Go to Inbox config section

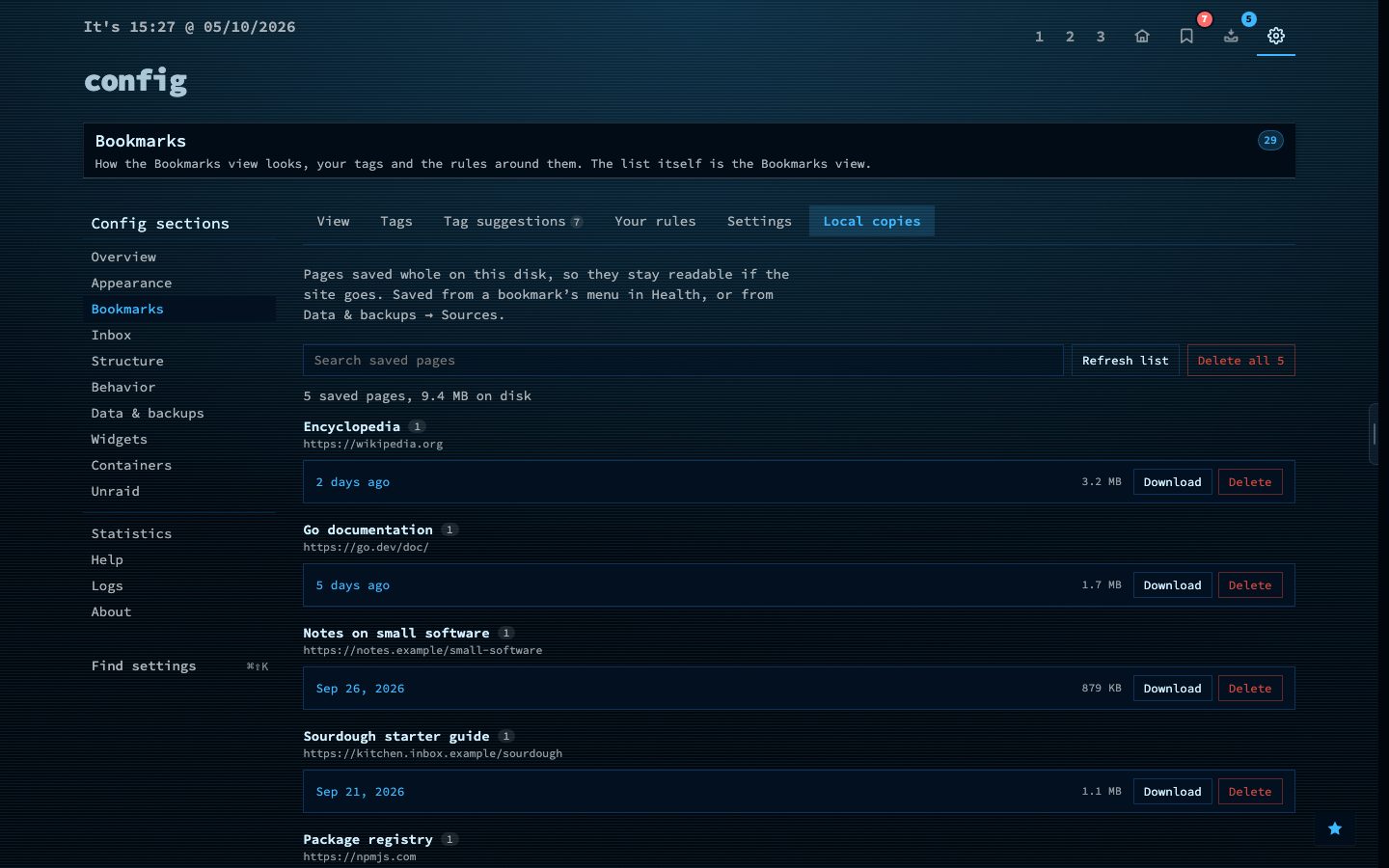coord(179,335)
